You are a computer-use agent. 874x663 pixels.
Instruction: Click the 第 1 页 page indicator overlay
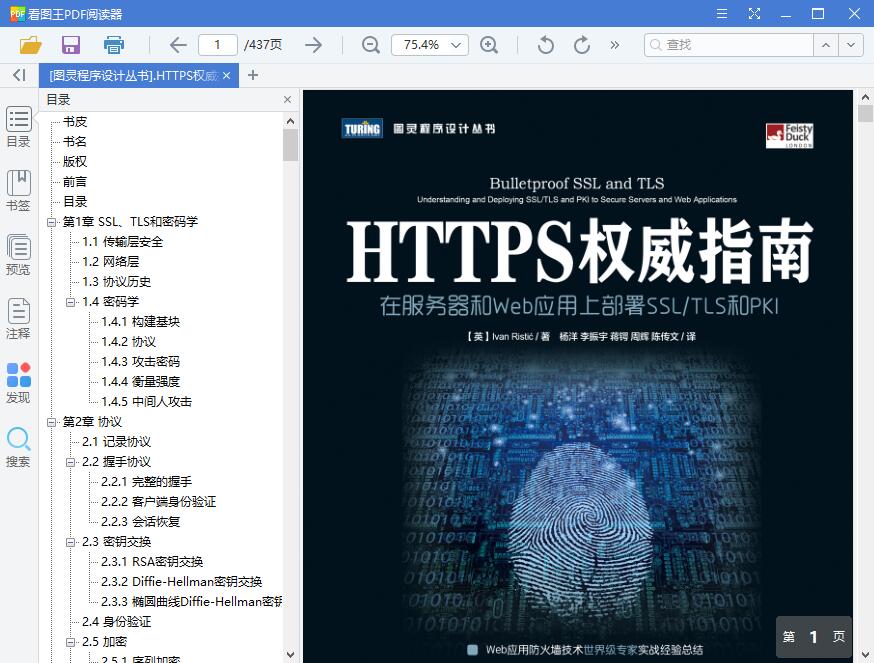(x=814, y=637)
